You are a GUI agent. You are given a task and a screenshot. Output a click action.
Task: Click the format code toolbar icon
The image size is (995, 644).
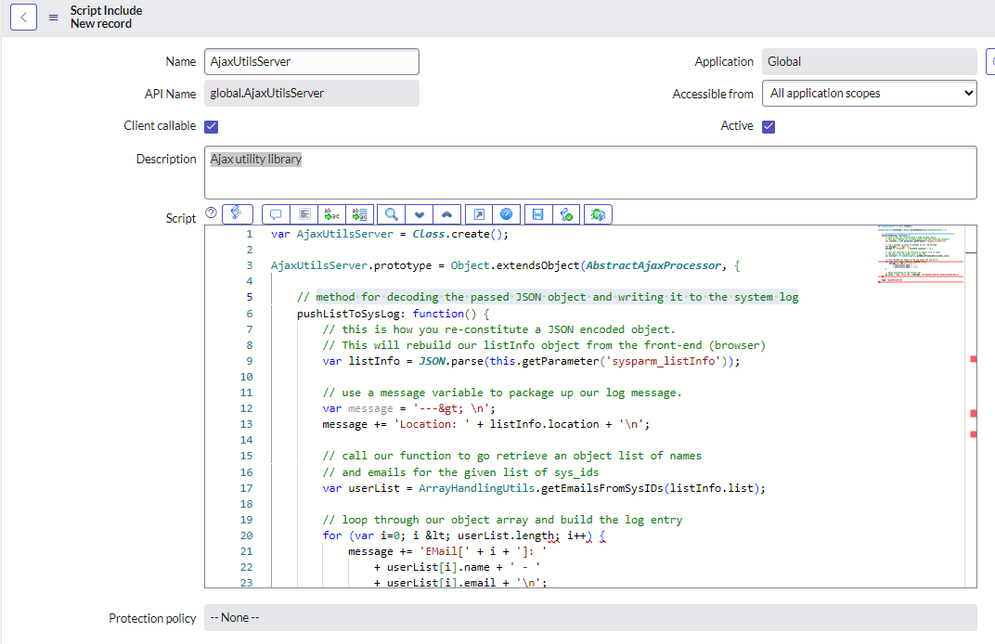click(x=305, y=214)
